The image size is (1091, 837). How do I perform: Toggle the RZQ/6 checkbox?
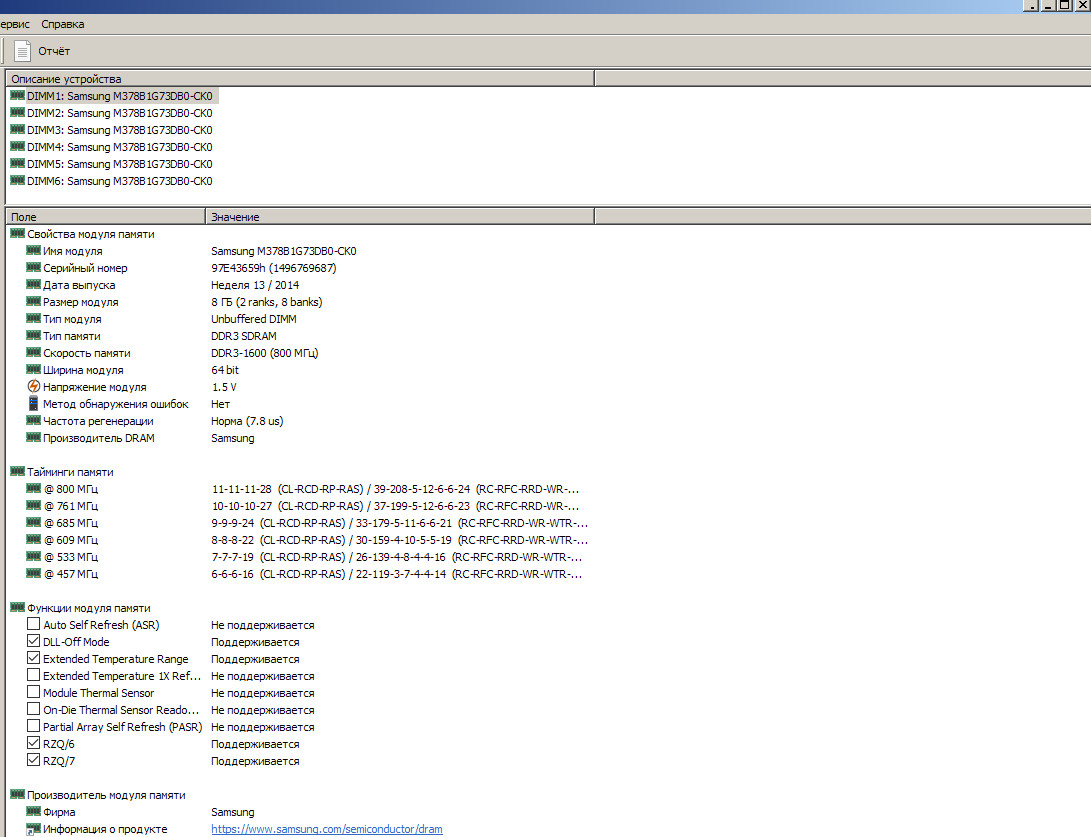33,743
